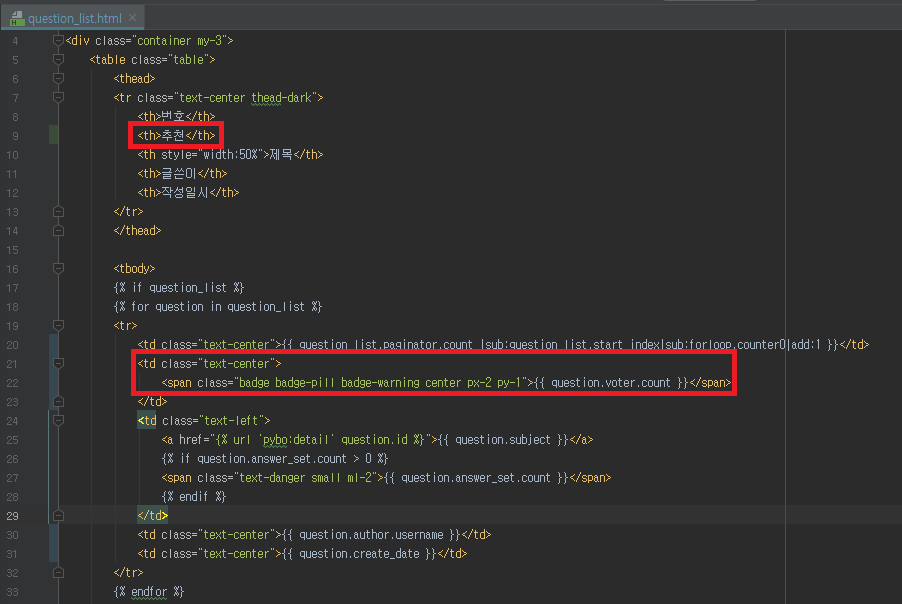Click the closing tr fold marker on line 32
Image resolution: width=902 pixels, height=604 pixels.
pyautogui.click(x=58, y=573)
